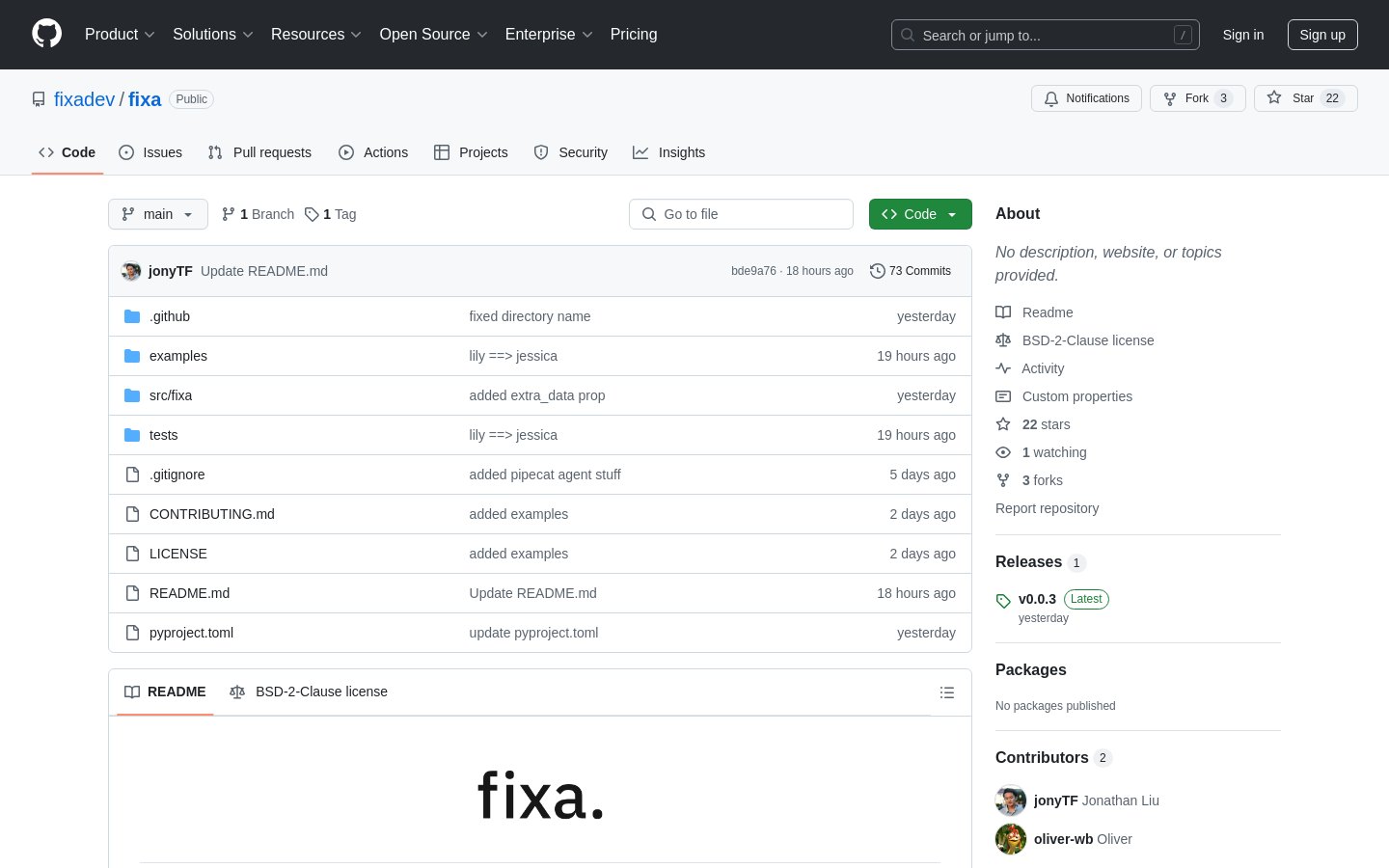Open commit hash bde9a76
The width and height of the screenshot is (1389, 868).
[753, 271]
